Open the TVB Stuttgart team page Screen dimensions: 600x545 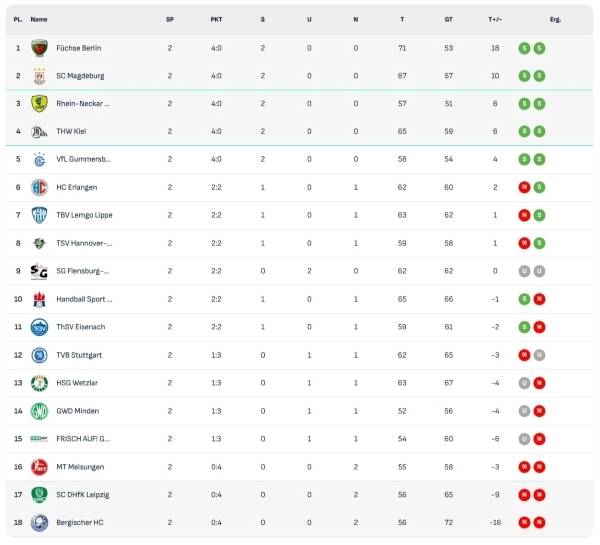click(x=80, y=355)
